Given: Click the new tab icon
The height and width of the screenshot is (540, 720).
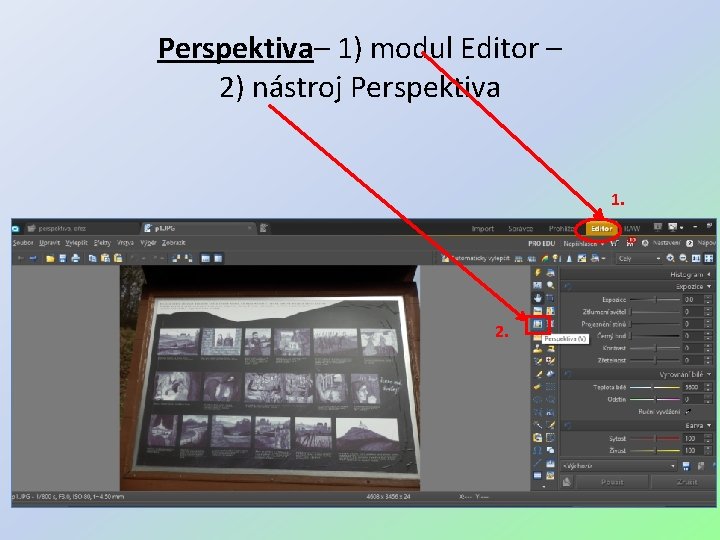Looking at the screenshot, I should click(x=264, y=228).
